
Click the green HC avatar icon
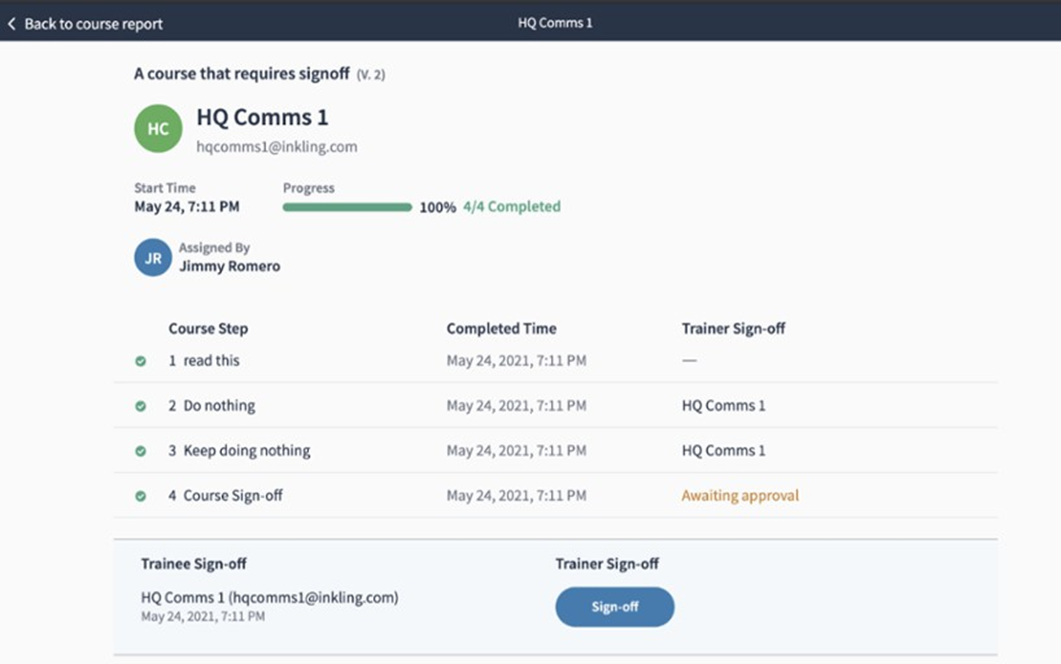(158, 129)
